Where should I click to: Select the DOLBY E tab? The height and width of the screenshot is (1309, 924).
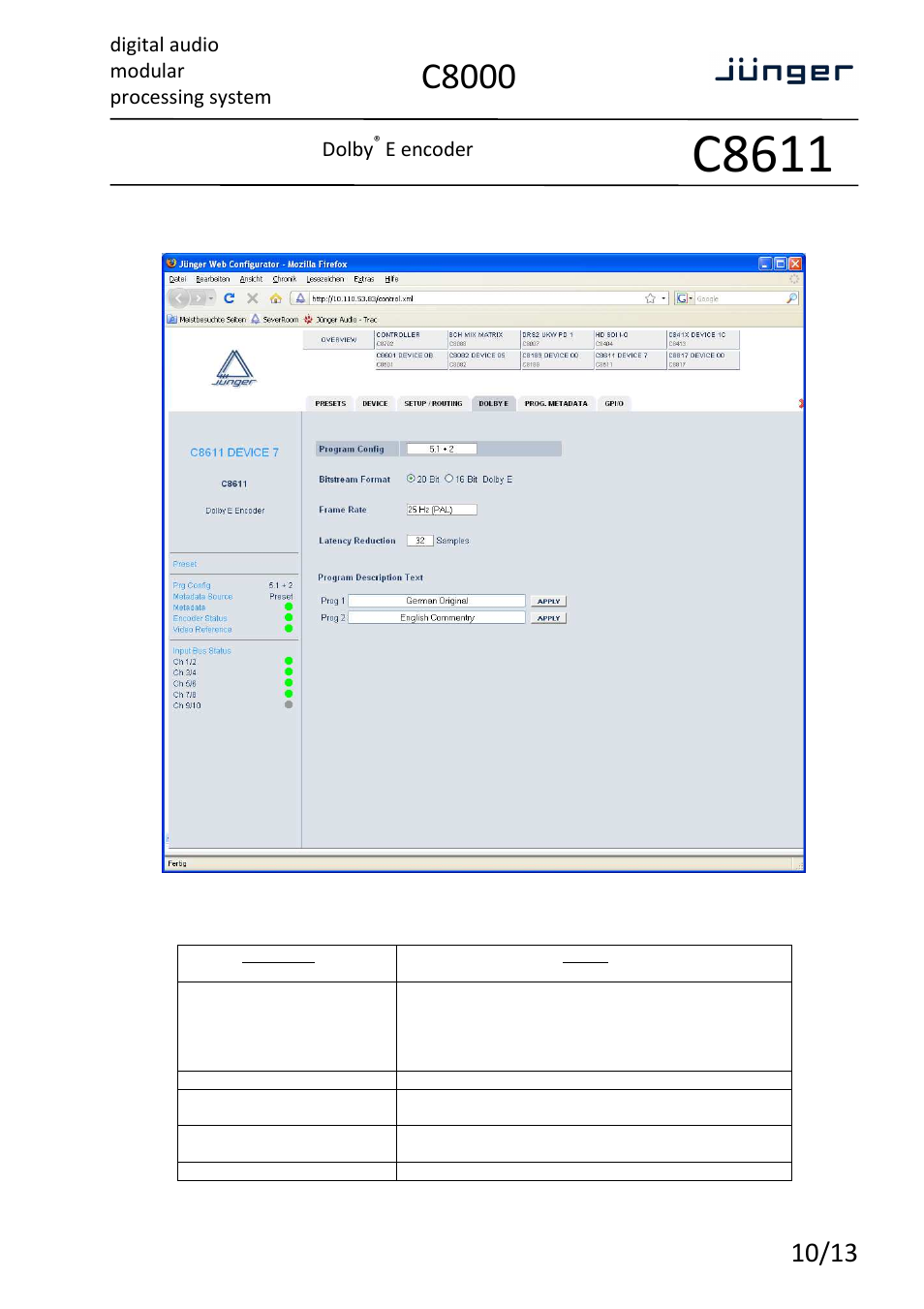493,404
